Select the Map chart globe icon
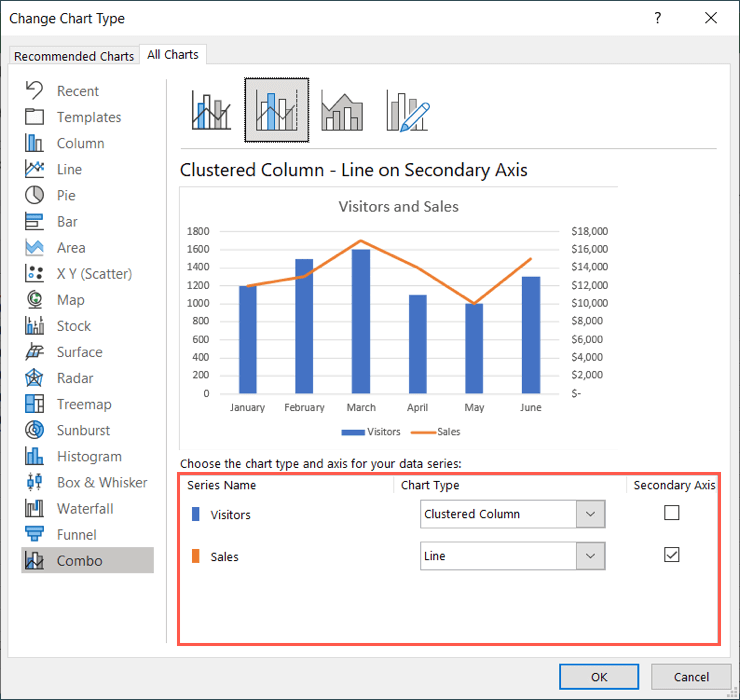 pos(34,299)
